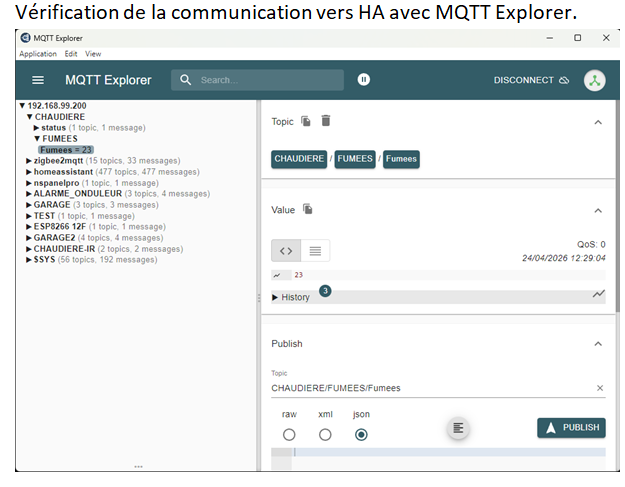Copy the value using the copy icon
This screenshot has height=487, width=625.
(x=308, y=209)
